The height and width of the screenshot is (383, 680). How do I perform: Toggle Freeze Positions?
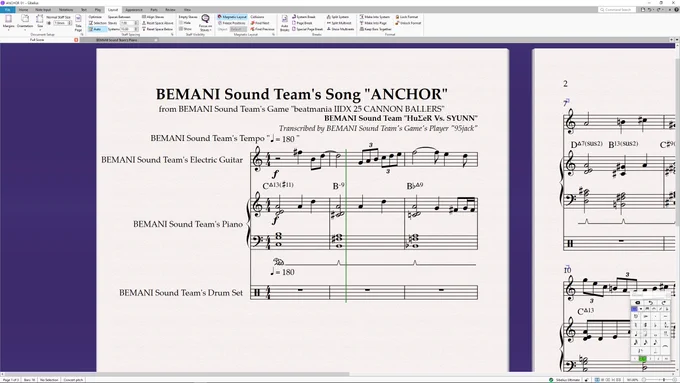pyautogui.click(x=232, y=23)
